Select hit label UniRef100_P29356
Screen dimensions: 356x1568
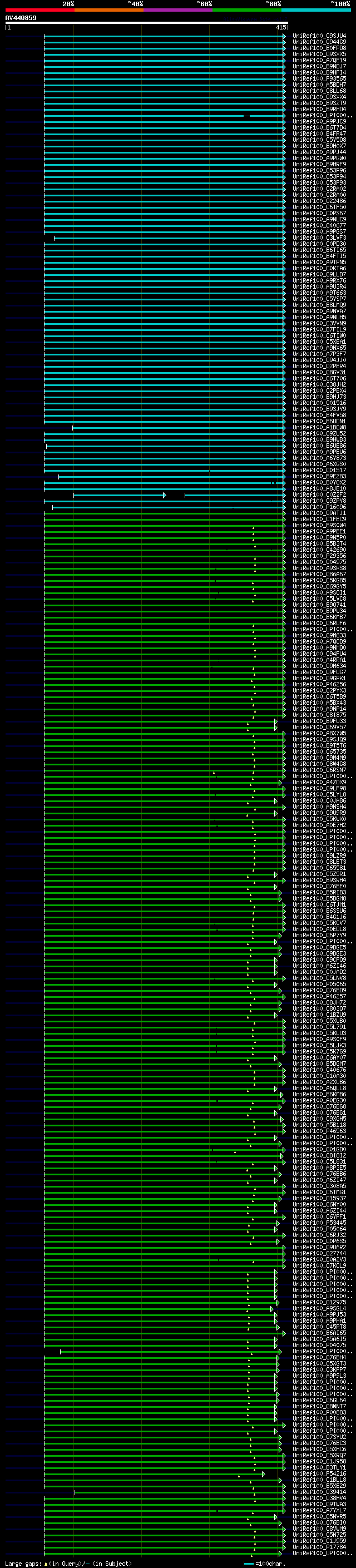(319, 556)
